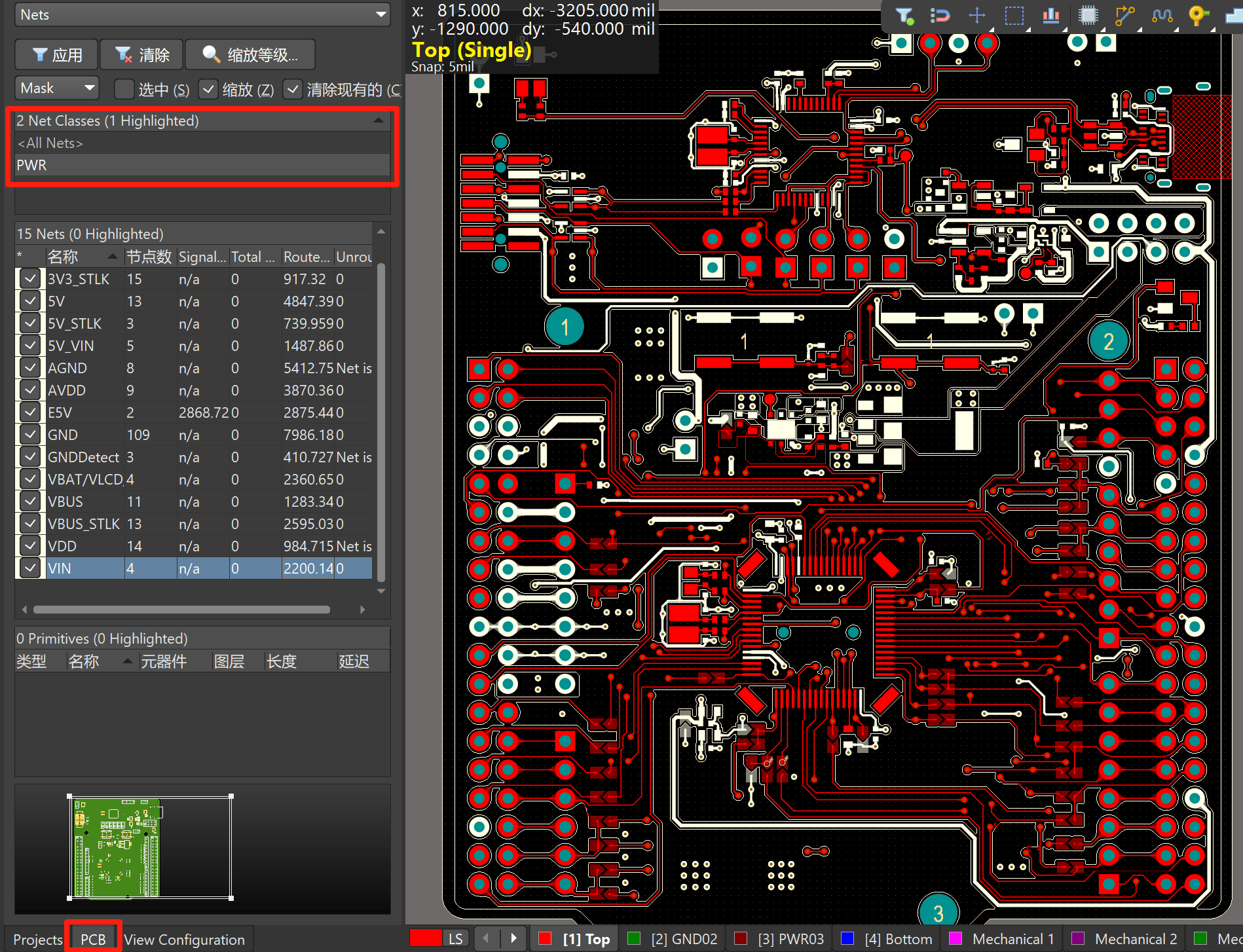Switch to the [3] PWR03 layer tab
1243x952 pixels.
780,939
